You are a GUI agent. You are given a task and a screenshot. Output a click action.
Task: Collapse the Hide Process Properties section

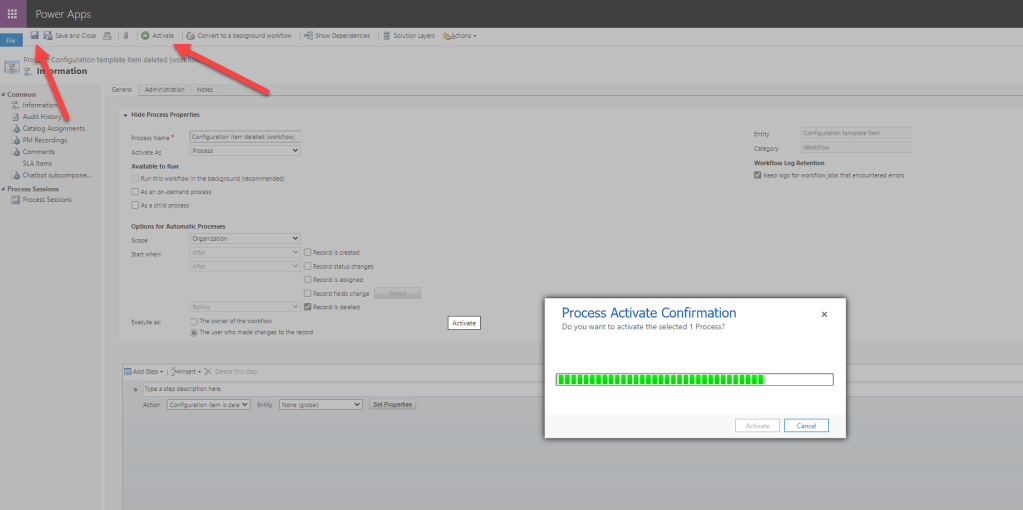[125, 115]
